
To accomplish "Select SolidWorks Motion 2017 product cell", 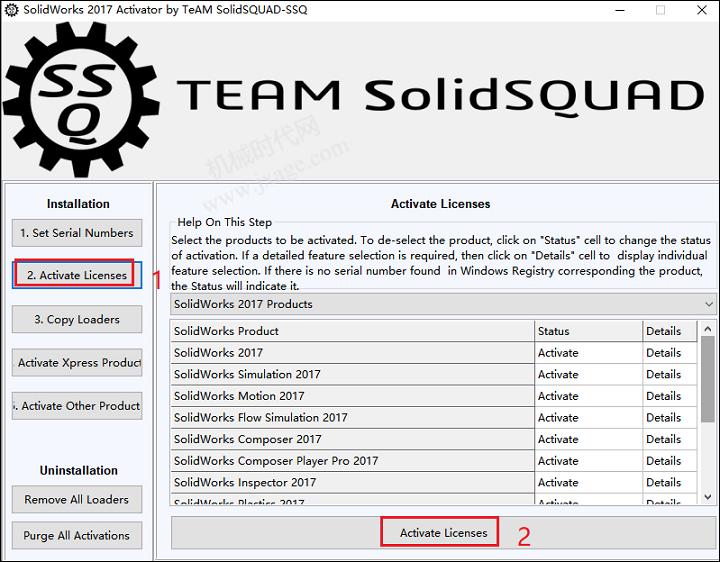I will tap(352, 396).
